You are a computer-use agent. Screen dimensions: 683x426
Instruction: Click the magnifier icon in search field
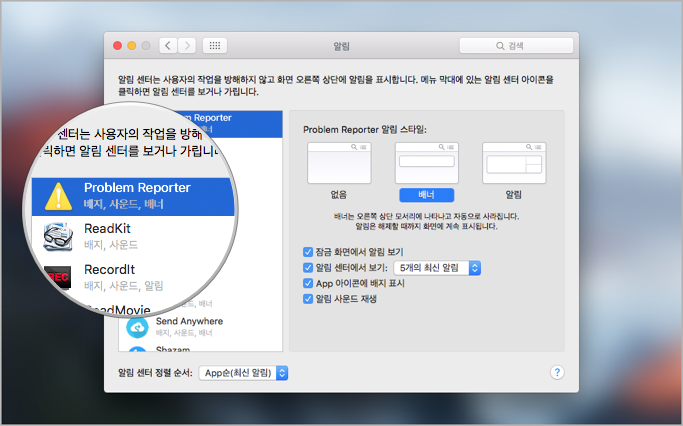500,46
